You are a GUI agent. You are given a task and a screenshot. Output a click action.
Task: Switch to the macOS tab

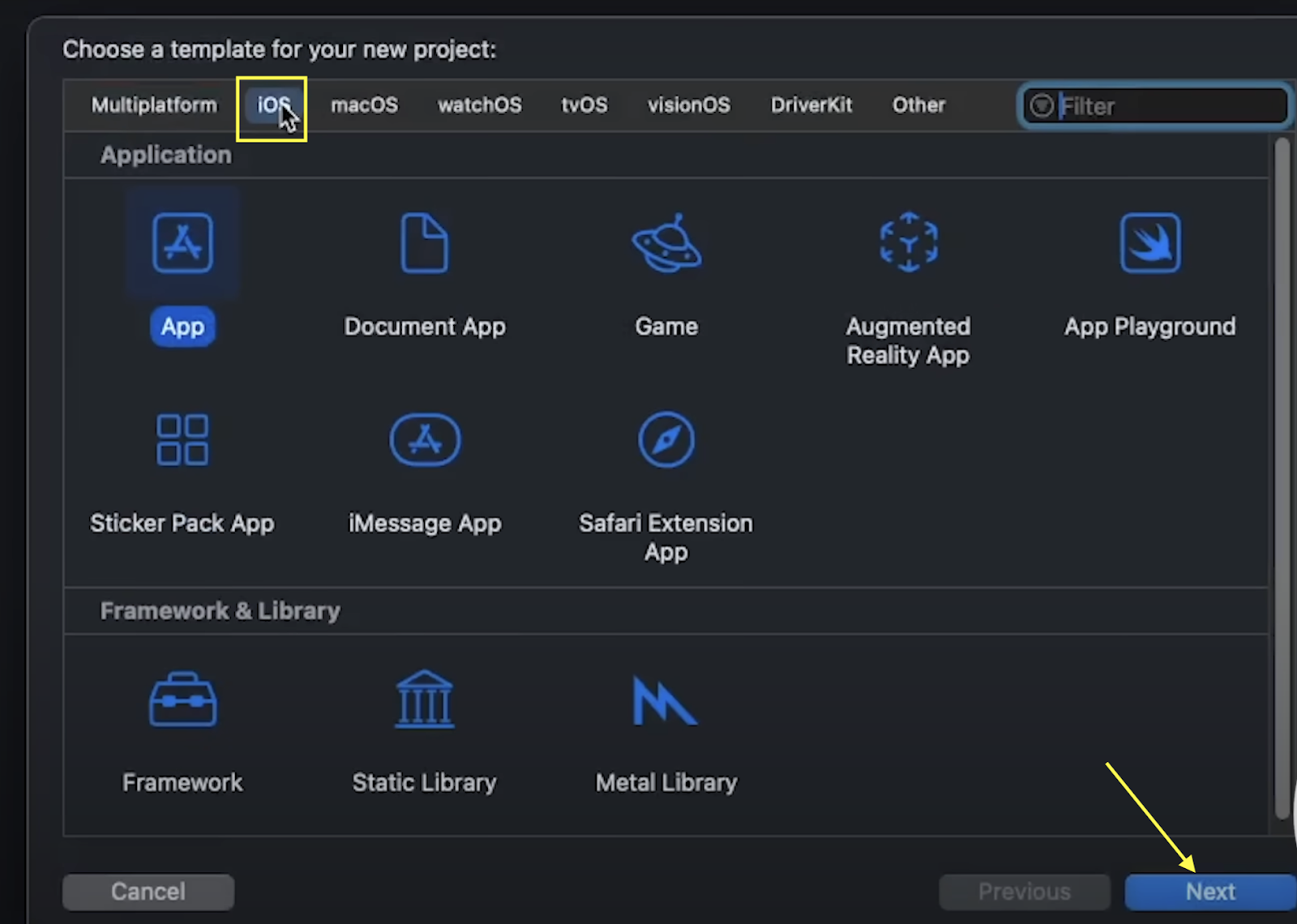pyautogui.click(x=364, y=105)
